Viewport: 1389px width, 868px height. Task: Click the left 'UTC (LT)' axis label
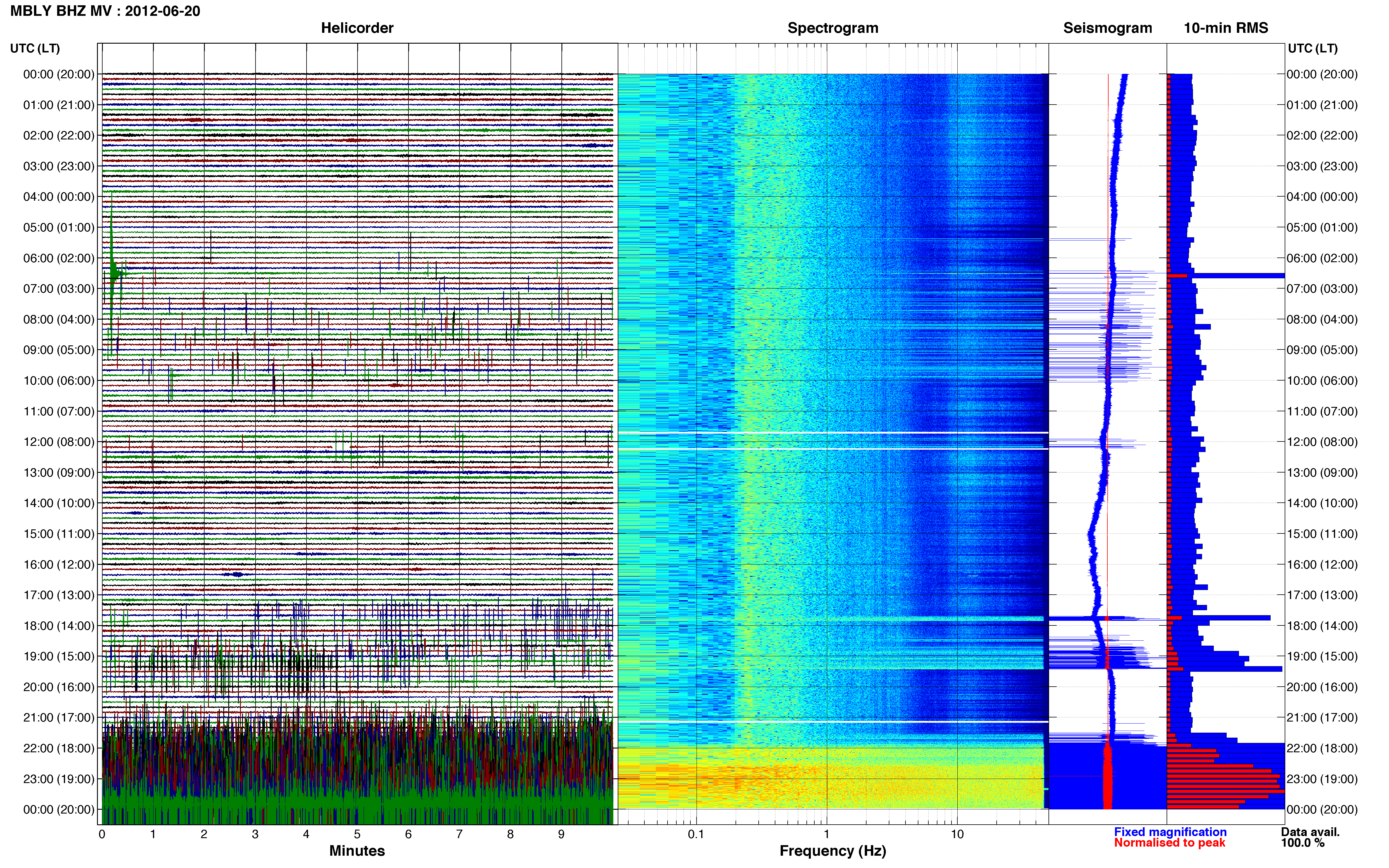[x=35, y=48]
